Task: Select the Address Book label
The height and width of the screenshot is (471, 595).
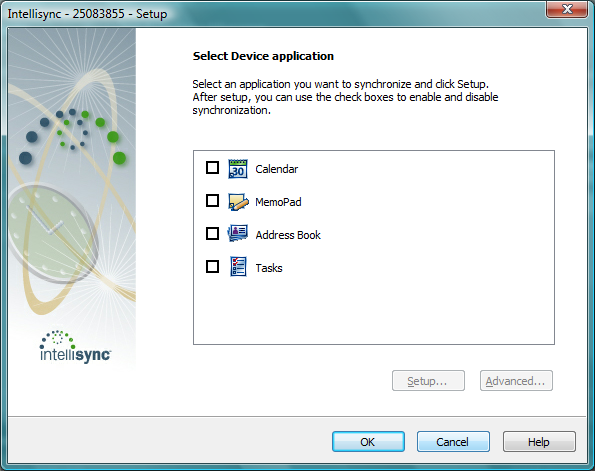Action: coord(288,235)
